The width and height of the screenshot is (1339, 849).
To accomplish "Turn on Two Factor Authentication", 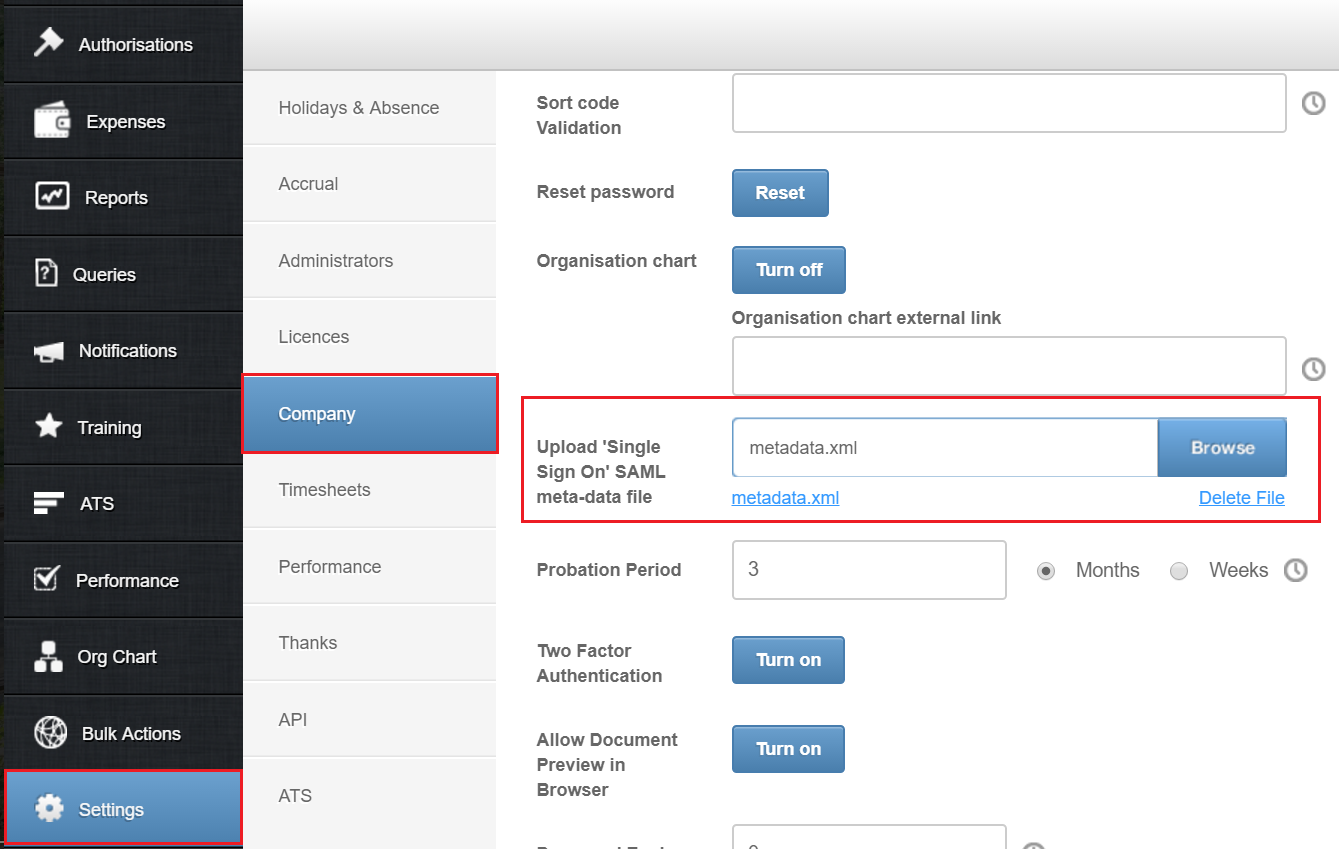I will [x=788, y=660].
